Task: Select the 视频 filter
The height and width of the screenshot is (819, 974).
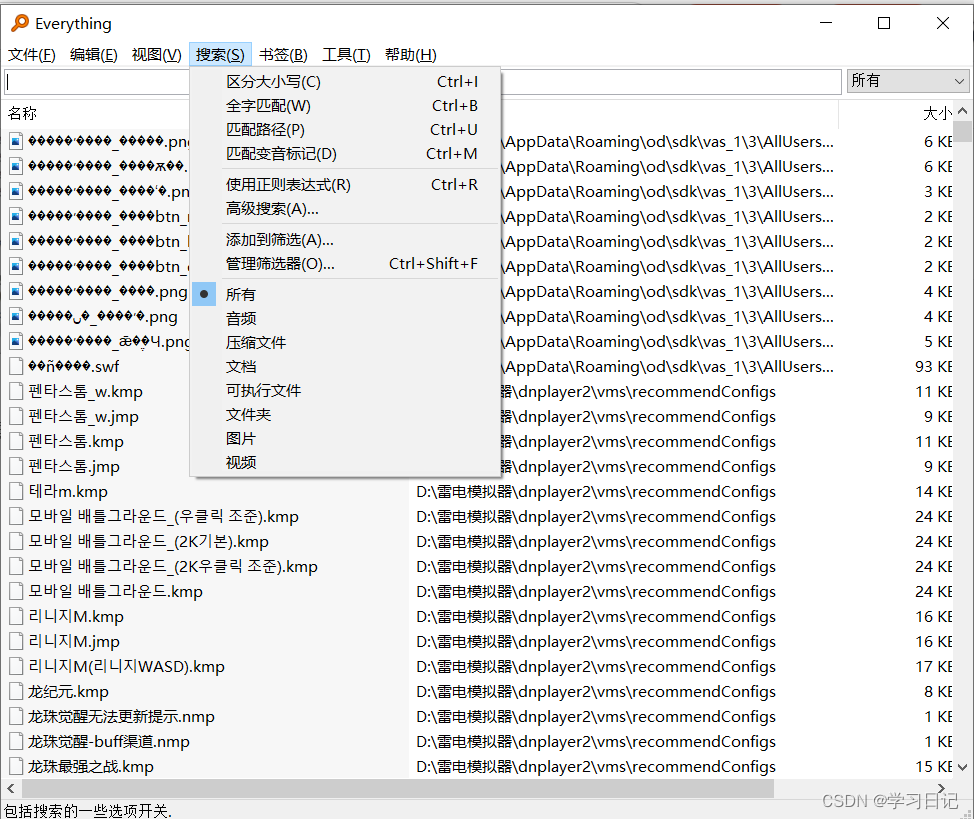Action: click(345, 462)
